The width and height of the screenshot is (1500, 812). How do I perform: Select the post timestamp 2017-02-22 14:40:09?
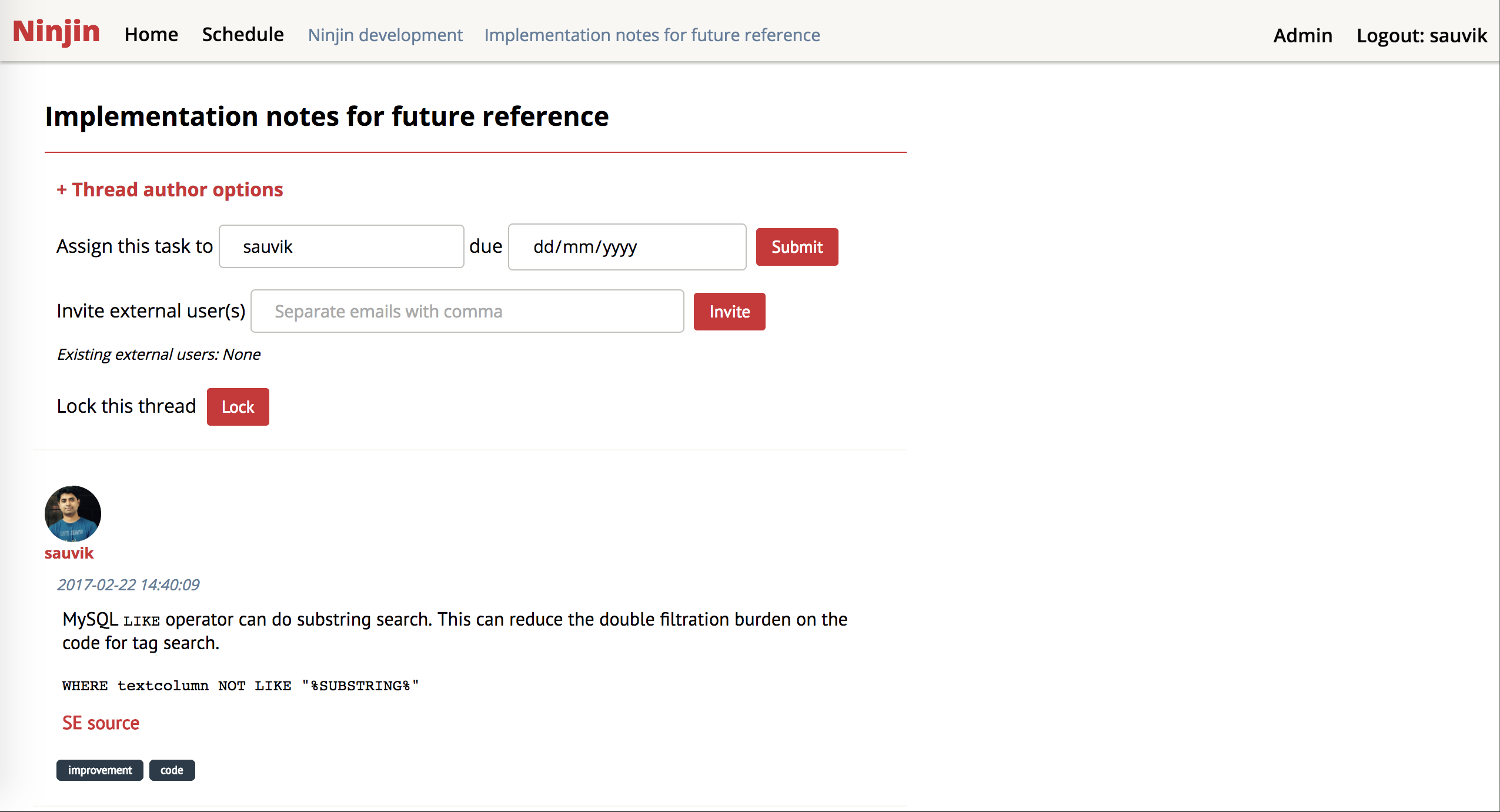128,584
